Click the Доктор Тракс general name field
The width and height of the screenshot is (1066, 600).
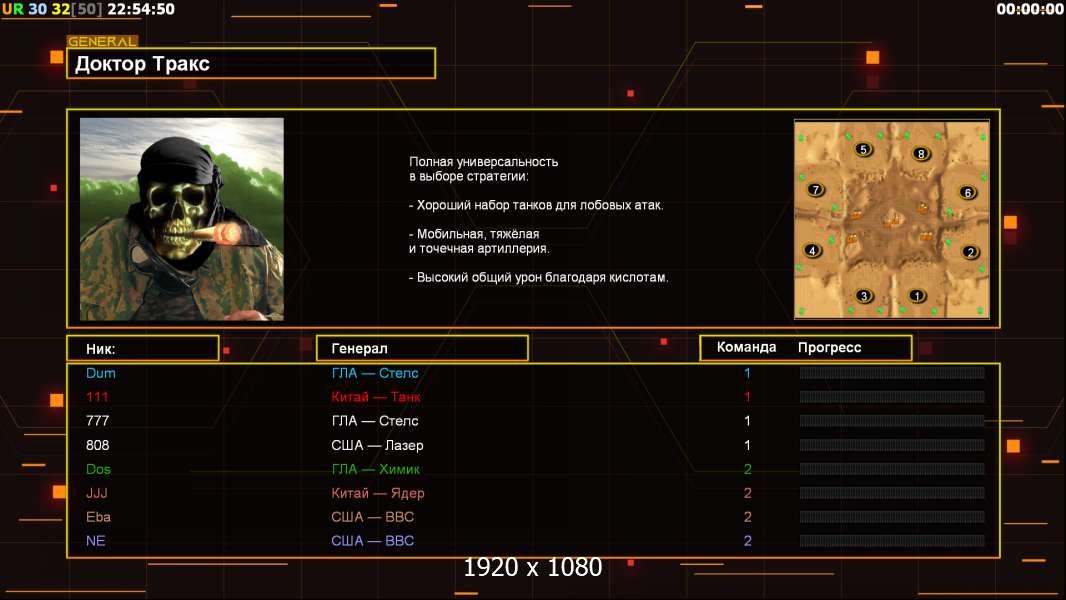click(x=254, y=64)
